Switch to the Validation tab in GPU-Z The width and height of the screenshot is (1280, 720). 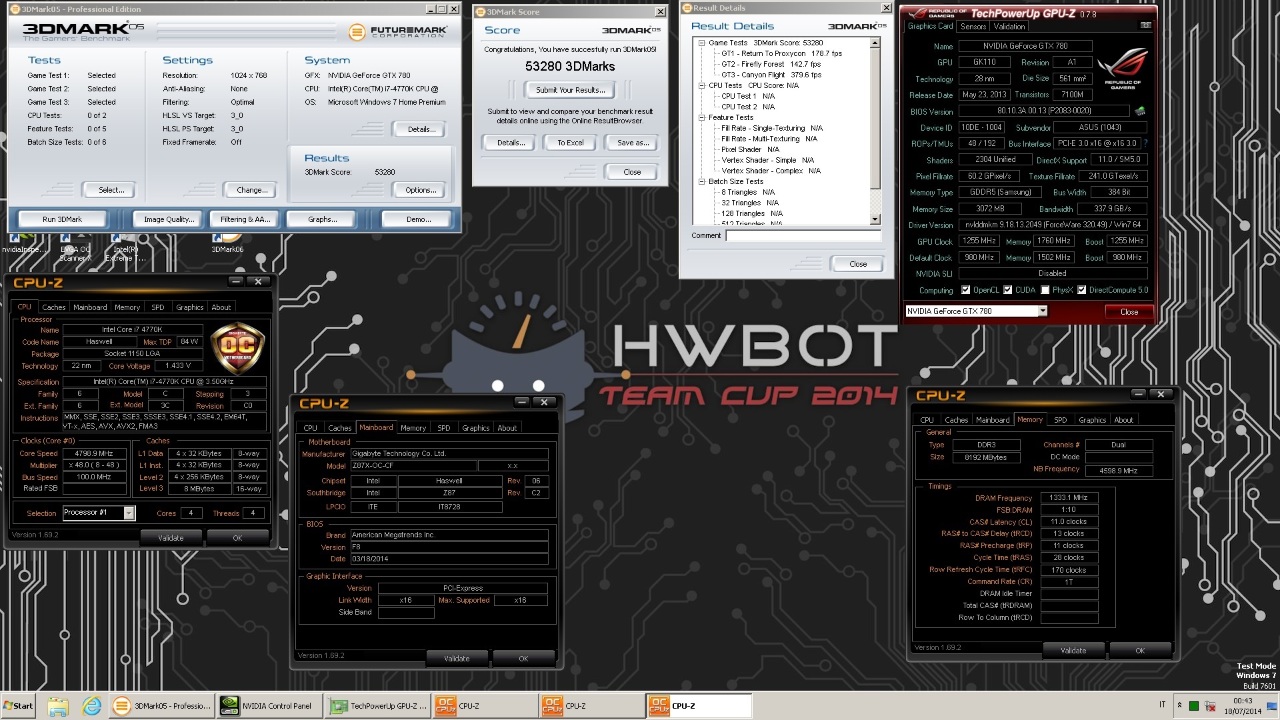1010,27
